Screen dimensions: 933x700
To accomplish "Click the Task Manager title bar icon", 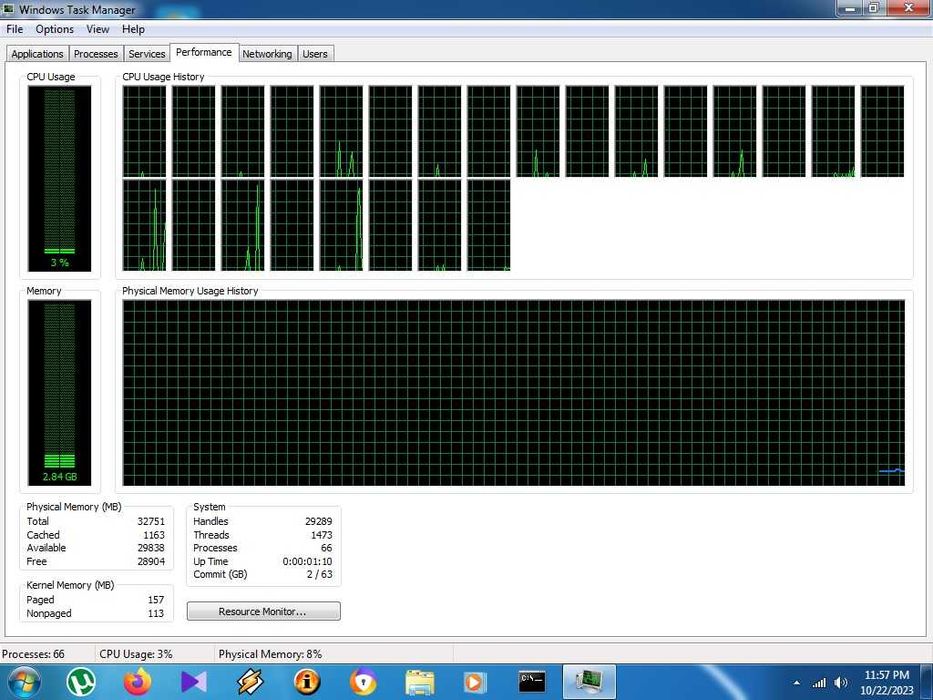I will pos(8,9).
